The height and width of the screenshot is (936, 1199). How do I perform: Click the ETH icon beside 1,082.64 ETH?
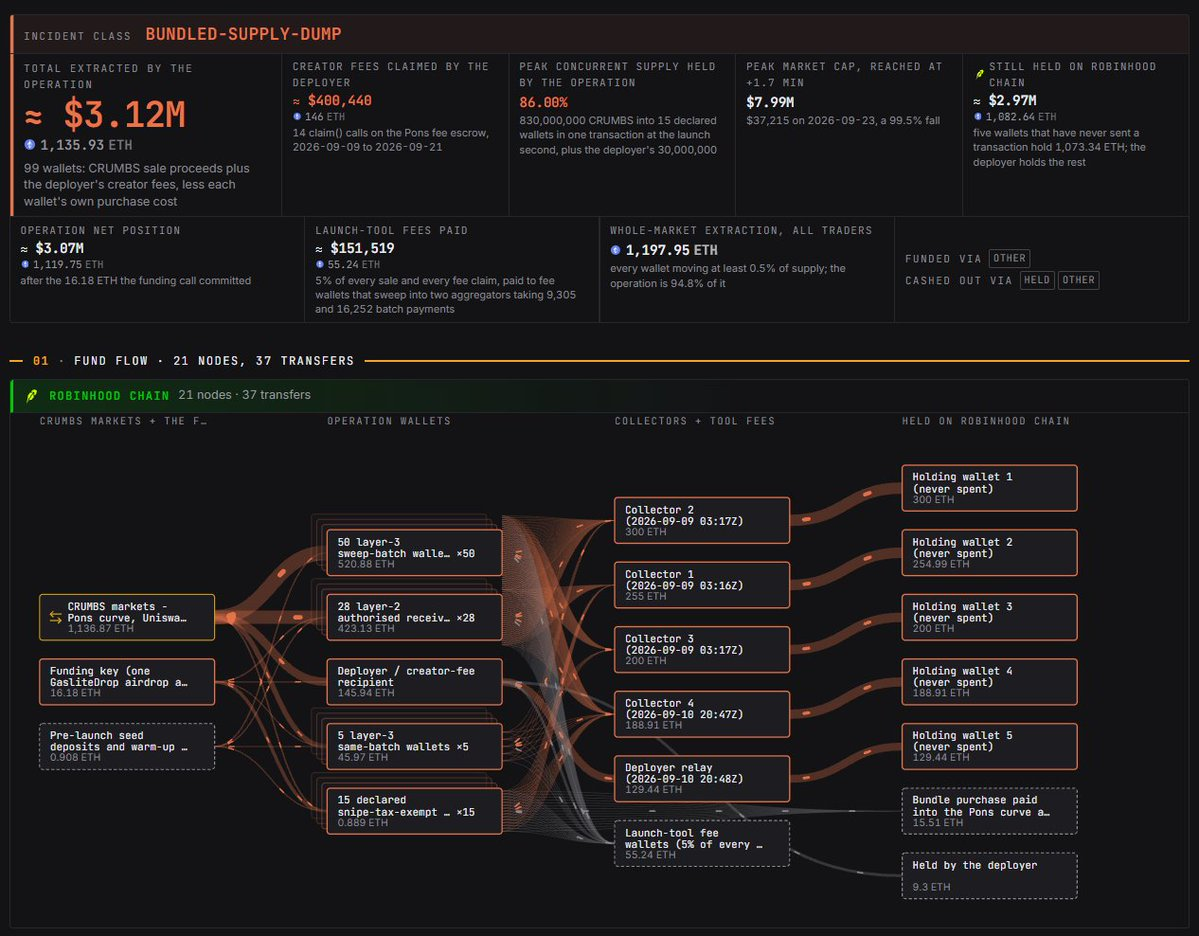click(x=977, y=117)
